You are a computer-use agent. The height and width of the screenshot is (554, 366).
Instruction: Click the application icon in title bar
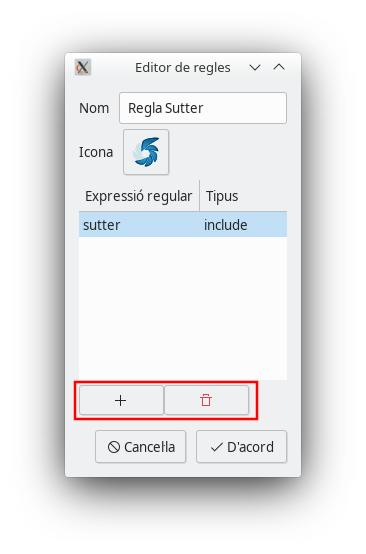tap(83, 67)
